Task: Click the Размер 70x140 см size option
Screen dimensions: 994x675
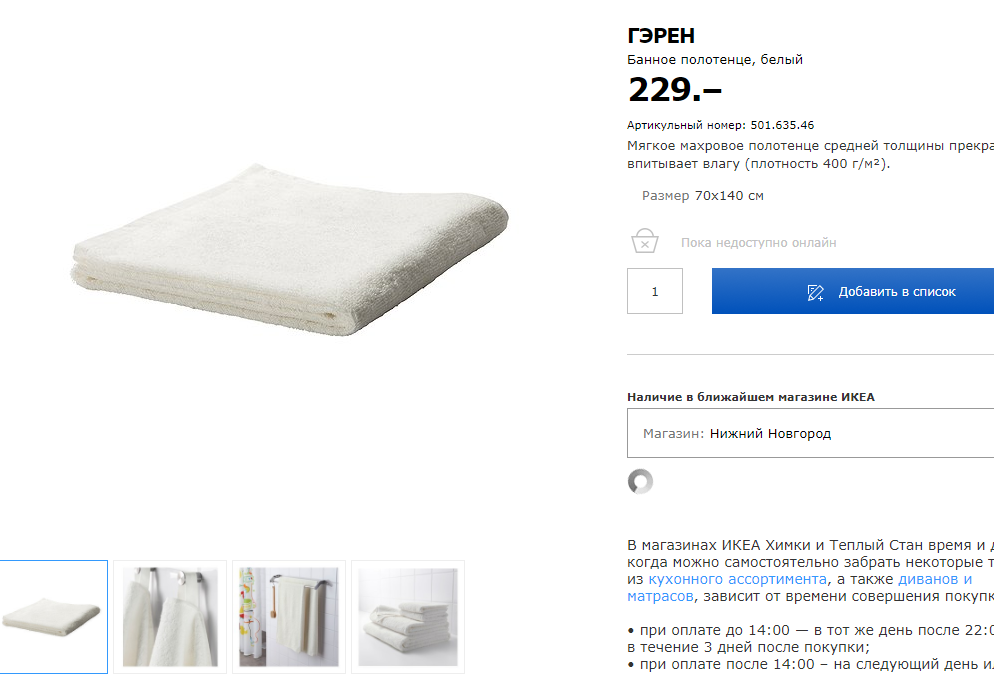Action: [702, 196]
